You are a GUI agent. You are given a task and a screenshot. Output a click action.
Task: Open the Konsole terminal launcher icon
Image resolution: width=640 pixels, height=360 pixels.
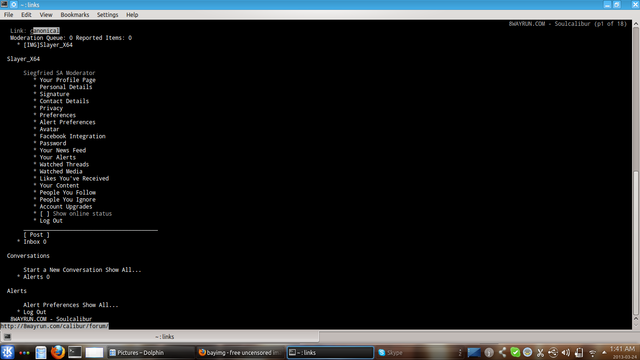pos(75,352)
